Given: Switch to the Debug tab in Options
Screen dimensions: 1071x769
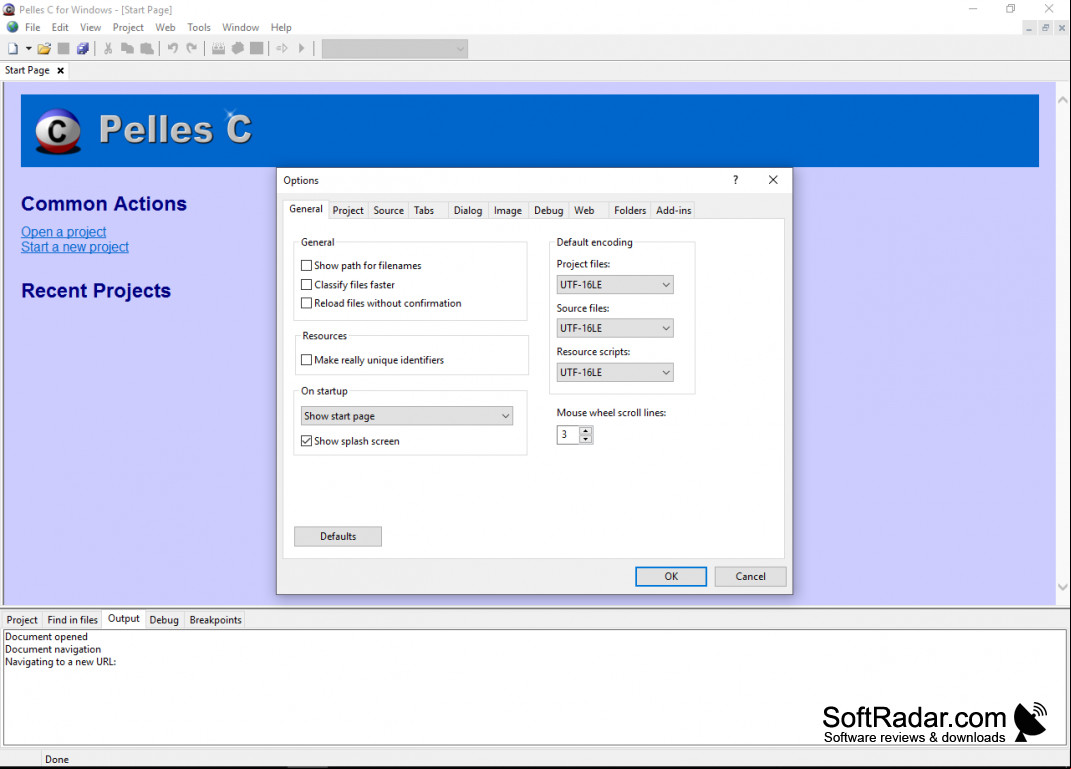Looking at the screenshot, I should (548, 210).
